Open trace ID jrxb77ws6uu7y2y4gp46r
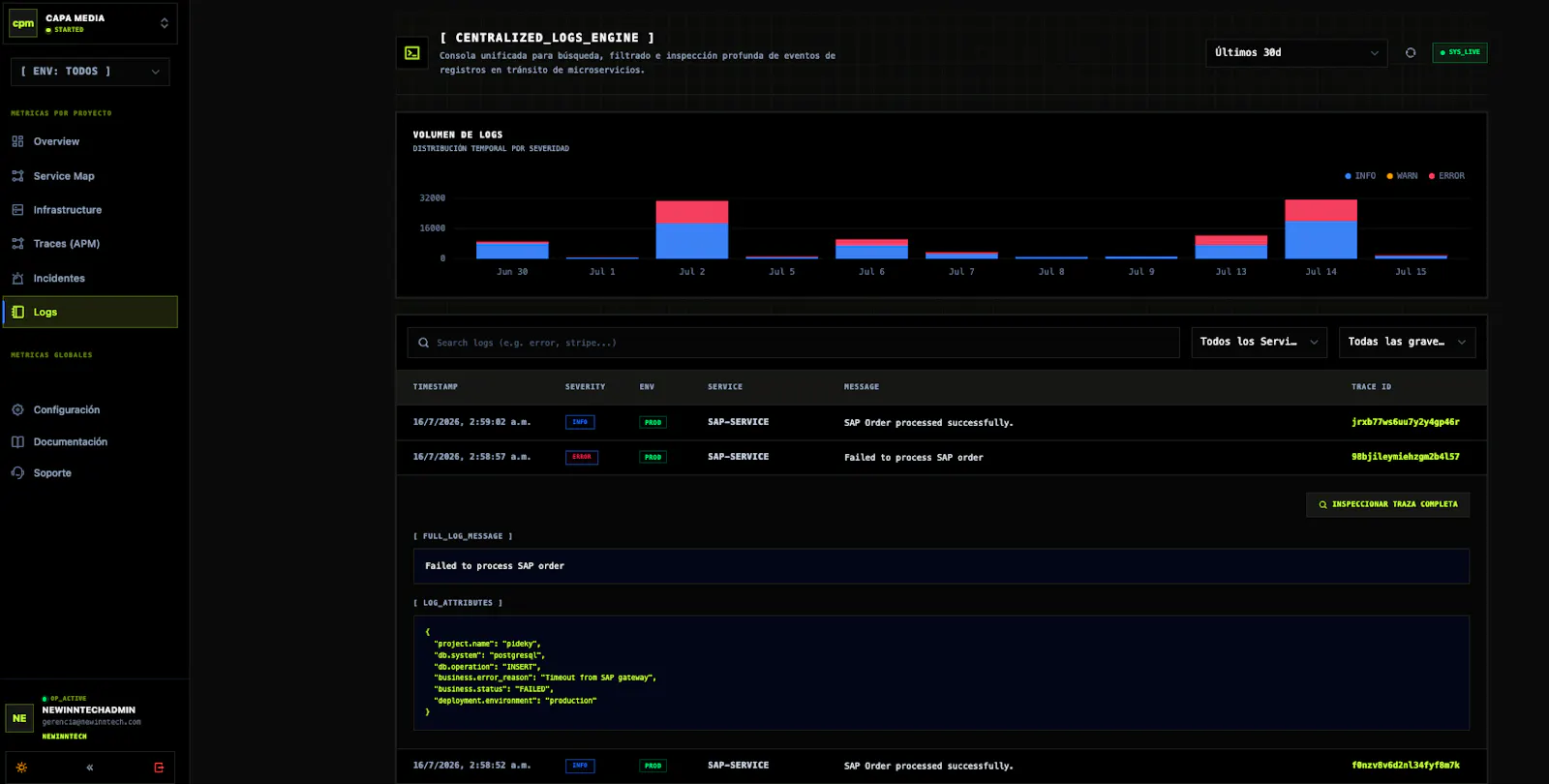This screenshot has width=1549, height=784. 1406,422
